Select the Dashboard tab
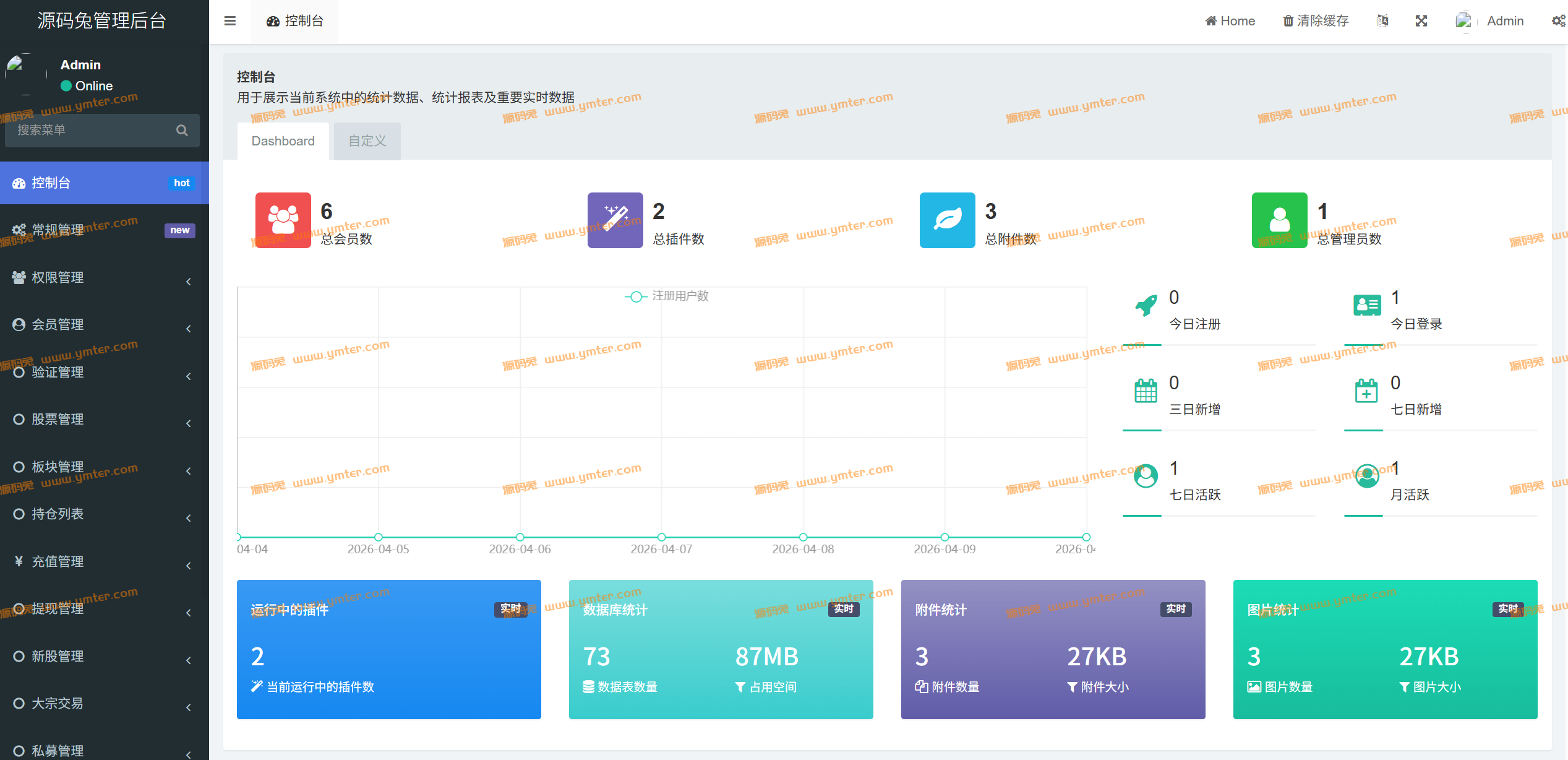Viewport: 1568px width, 760px height. pyautogui.click(x=283, y=141)
